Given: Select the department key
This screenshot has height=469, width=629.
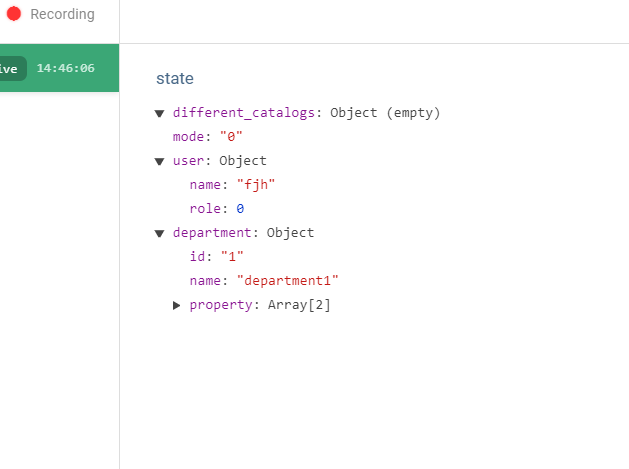Looking at the screenshot, I should click(212, 233).
